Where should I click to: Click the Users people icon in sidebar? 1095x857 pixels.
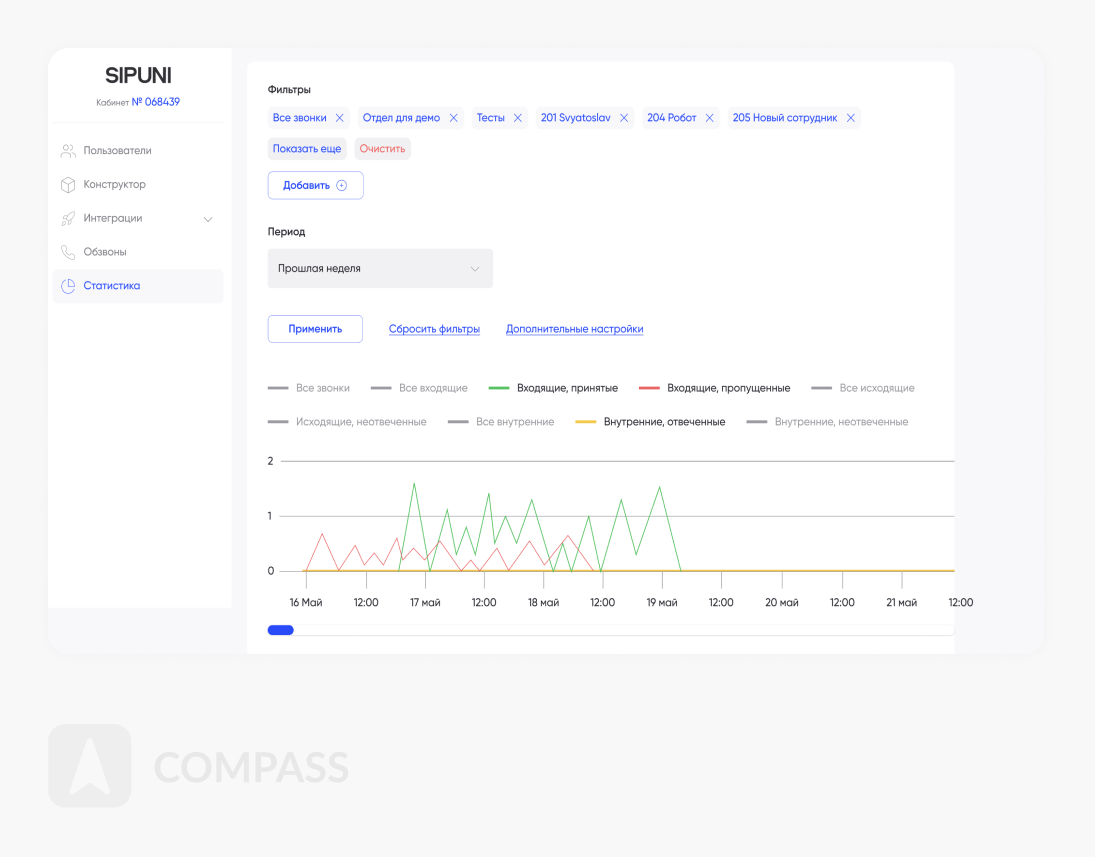click(x=68, y=151)
